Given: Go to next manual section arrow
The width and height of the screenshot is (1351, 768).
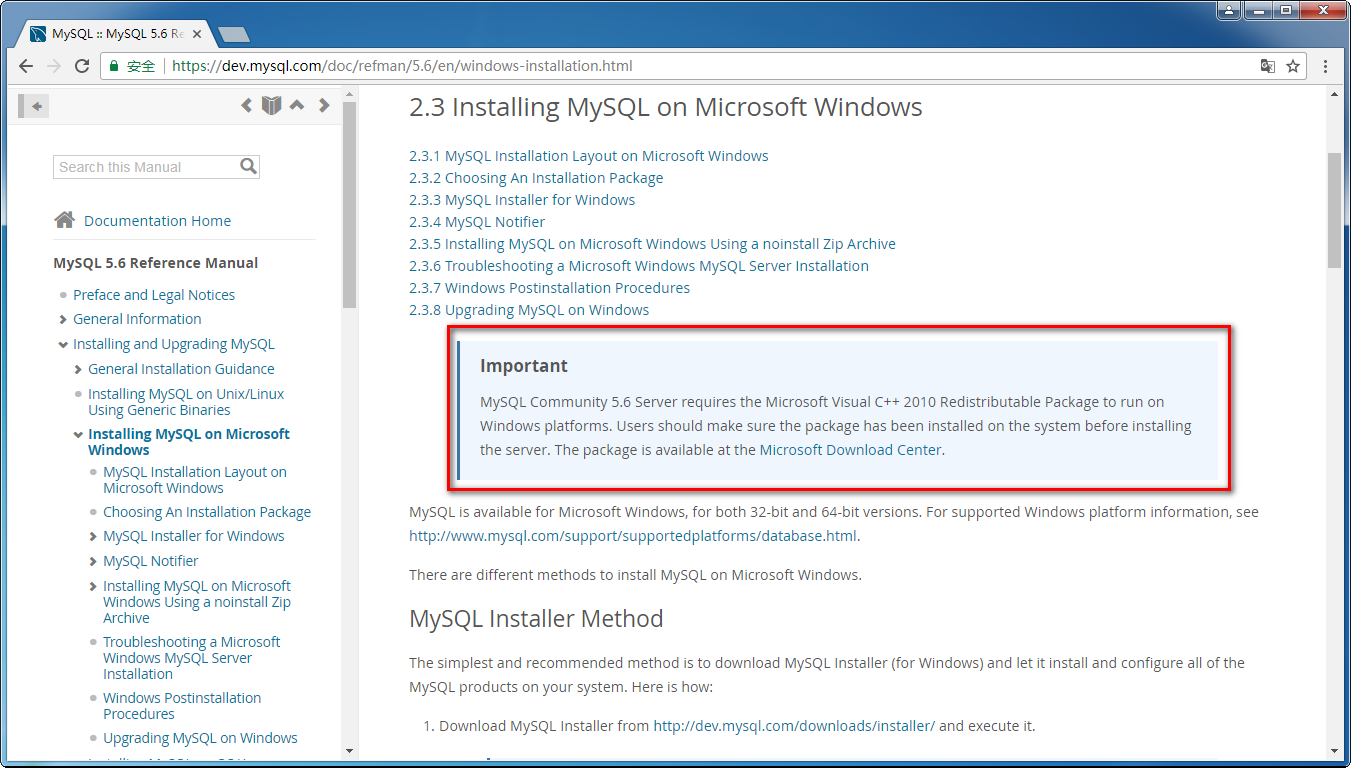Looking at the screenshot, I should tap(324, 105).
